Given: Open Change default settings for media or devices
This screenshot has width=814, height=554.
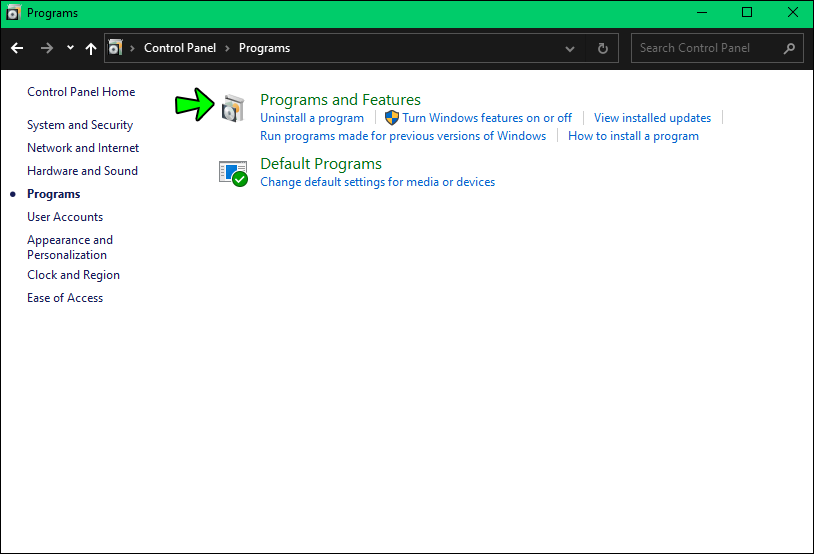Looking at the screenshot, I should [377, 182].
